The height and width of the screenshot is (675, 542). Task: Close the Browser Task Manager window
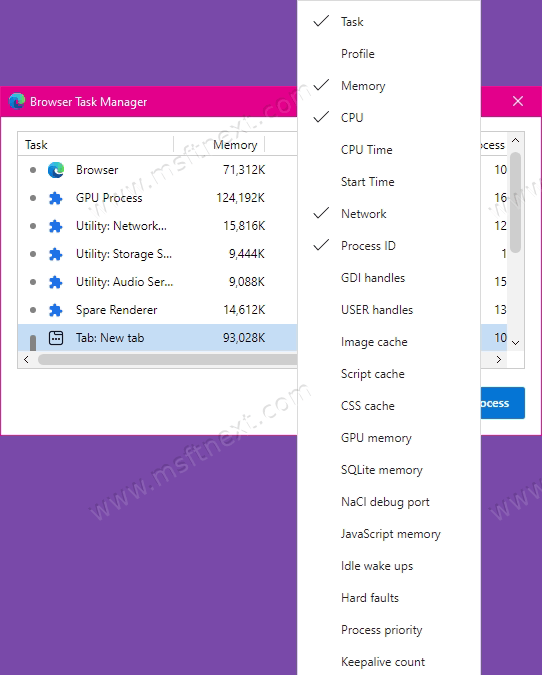pyautogui.click(x=518, y=101)
